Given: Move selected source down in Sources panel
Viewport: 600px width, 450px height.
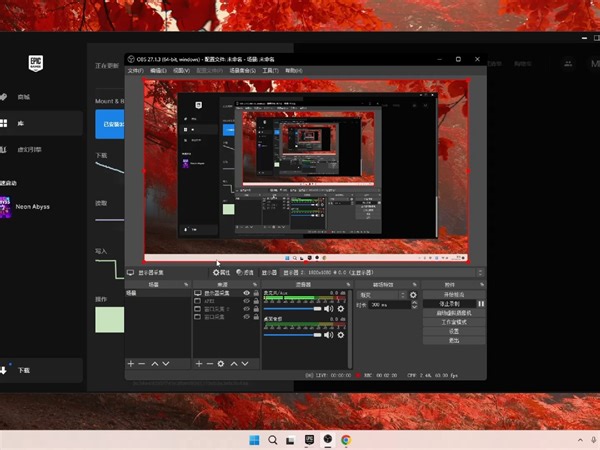Looking at the screenshot, I should click(x=245, y=364).
